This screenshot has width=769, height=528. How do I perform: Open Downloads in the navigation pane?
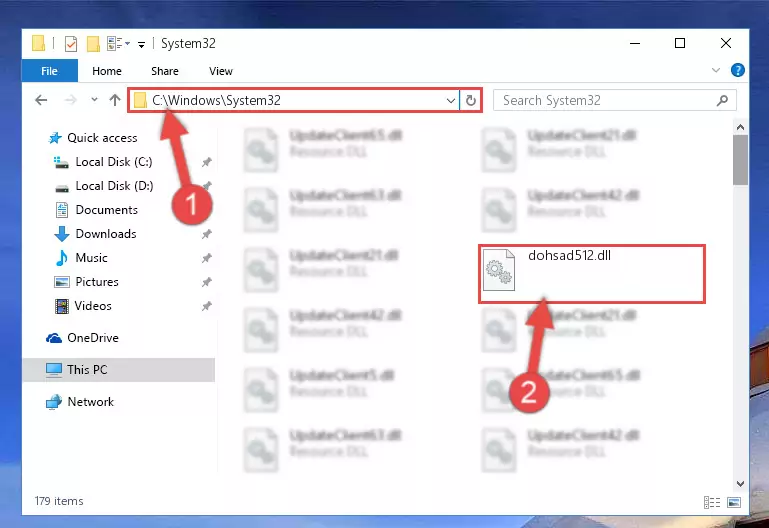pos(106,234)
